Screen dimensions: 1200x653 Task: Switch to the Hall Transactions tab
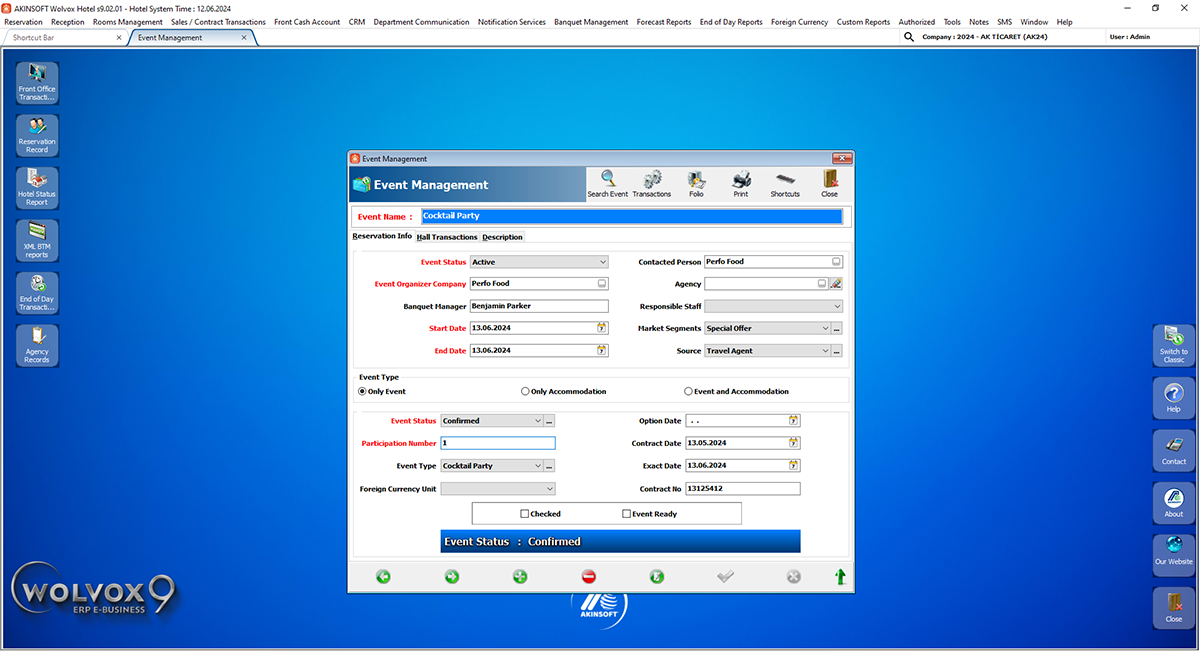point(447,237)
